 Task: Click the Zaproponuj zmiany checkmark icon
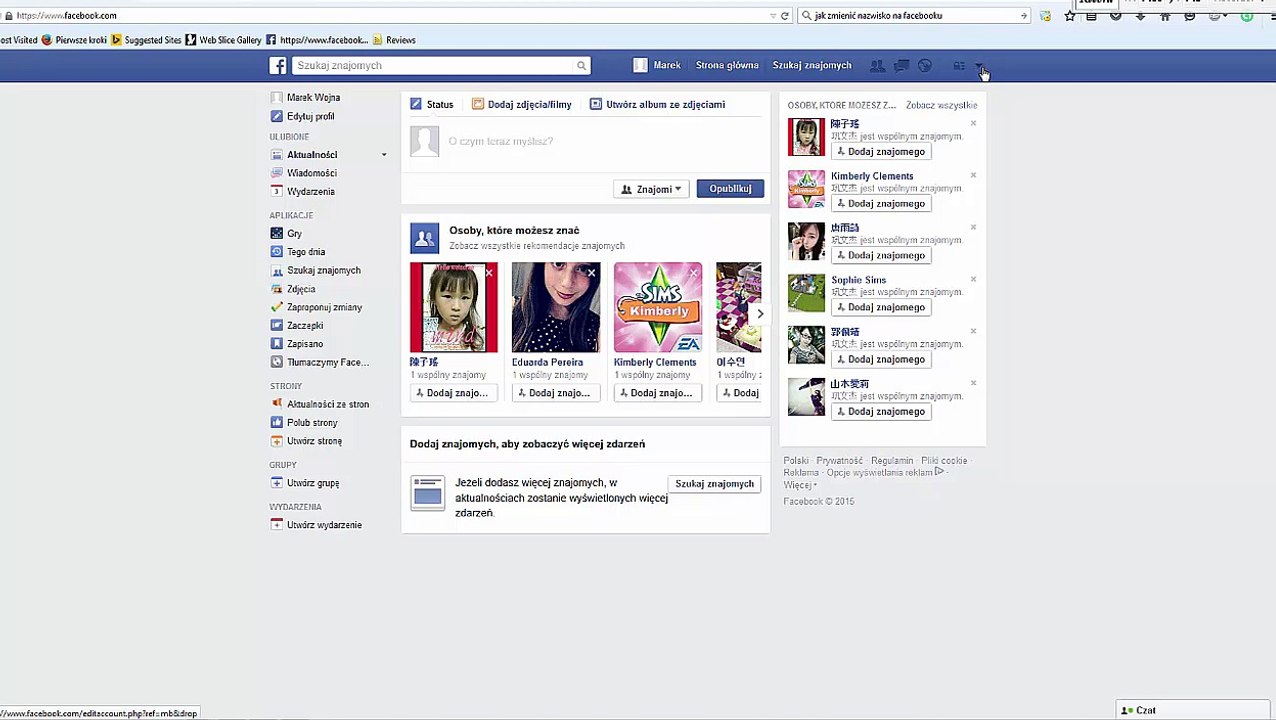tap(277, 307)
